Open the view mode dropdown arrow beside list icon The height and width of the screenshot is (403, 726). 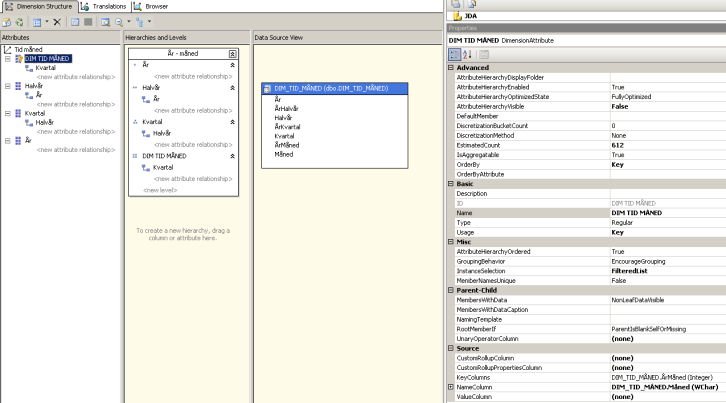(47, 22)
